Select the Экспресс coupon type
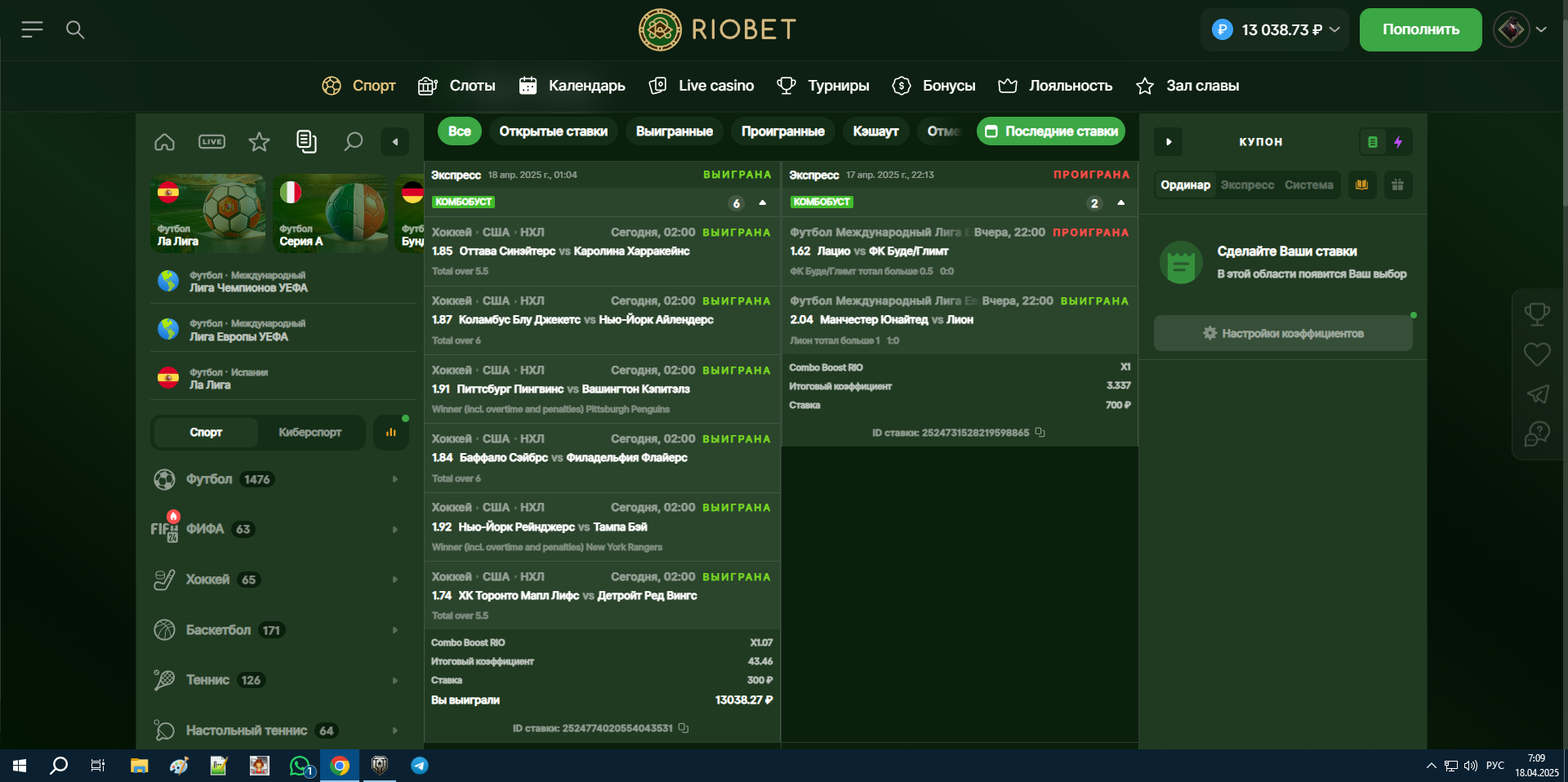The width and height of the screenshot is (1568, 782). coord(1246,185)
